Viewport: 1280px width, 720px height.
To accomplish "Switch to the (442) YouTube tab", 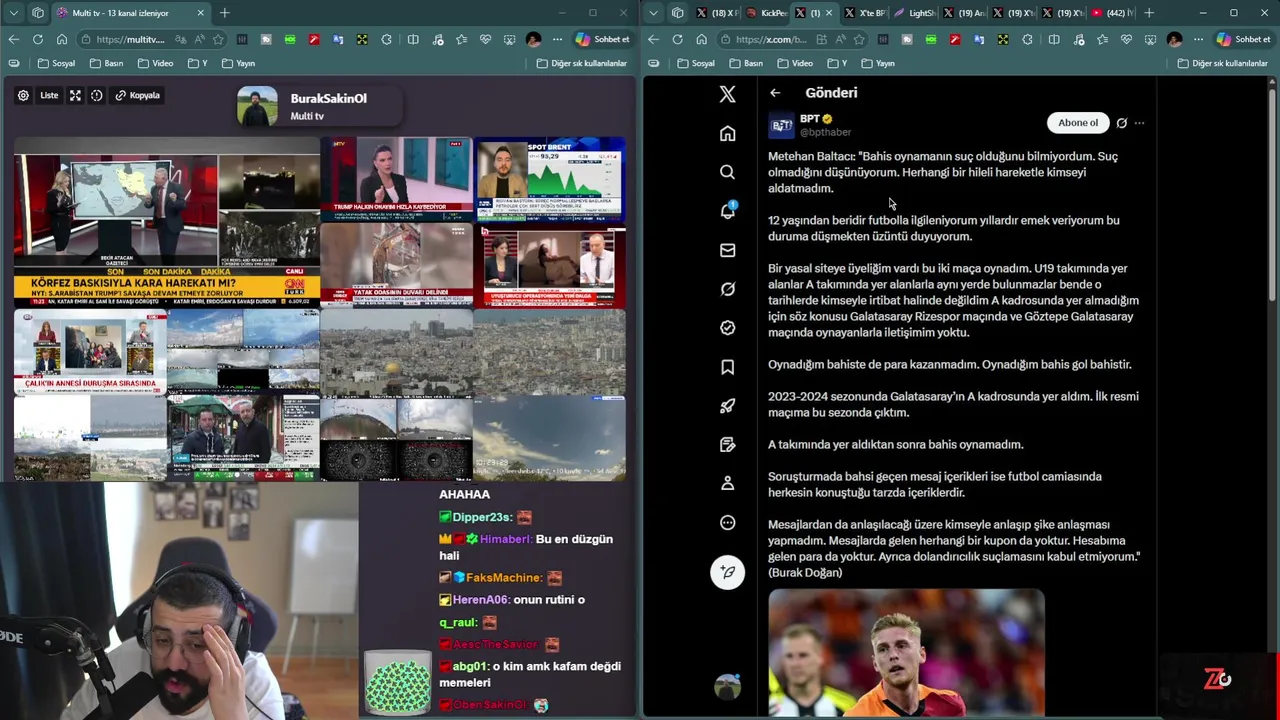I will [1113, 13].
